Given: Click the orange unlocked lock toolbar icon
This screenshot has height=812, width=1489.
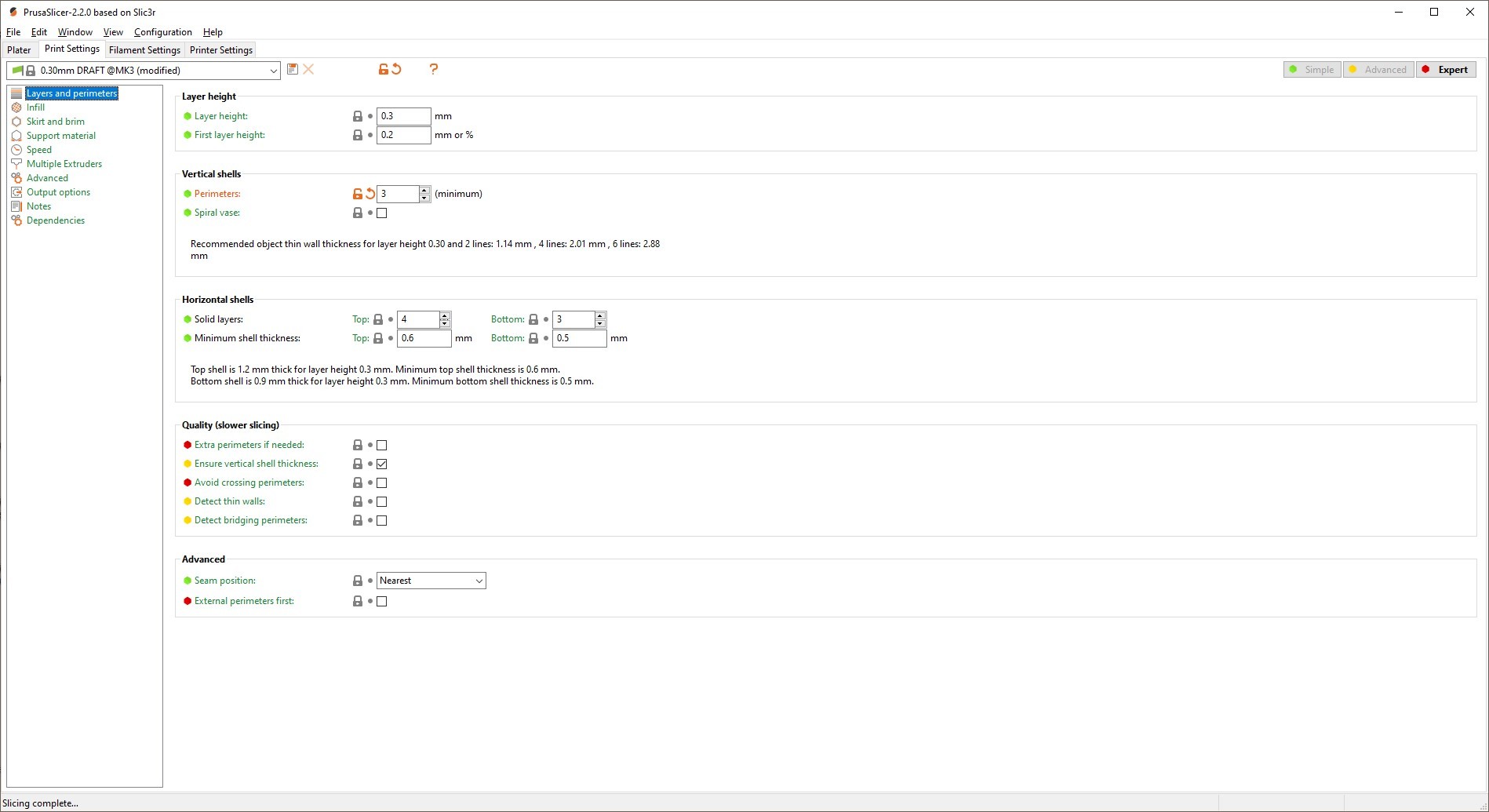Looking at the screenshot, I should tap(383, 69).
